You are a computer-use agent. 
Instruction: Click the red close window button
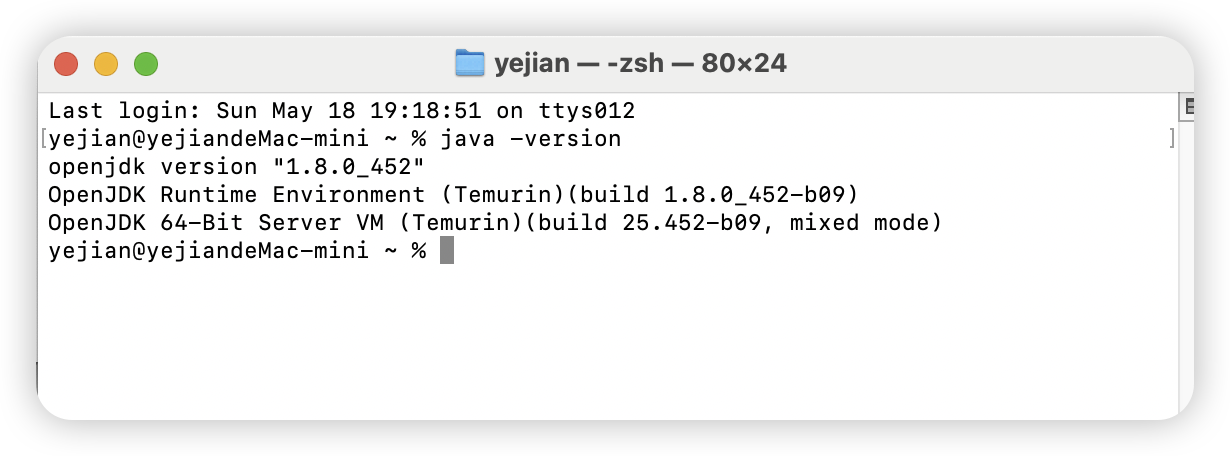click(66, 64)
